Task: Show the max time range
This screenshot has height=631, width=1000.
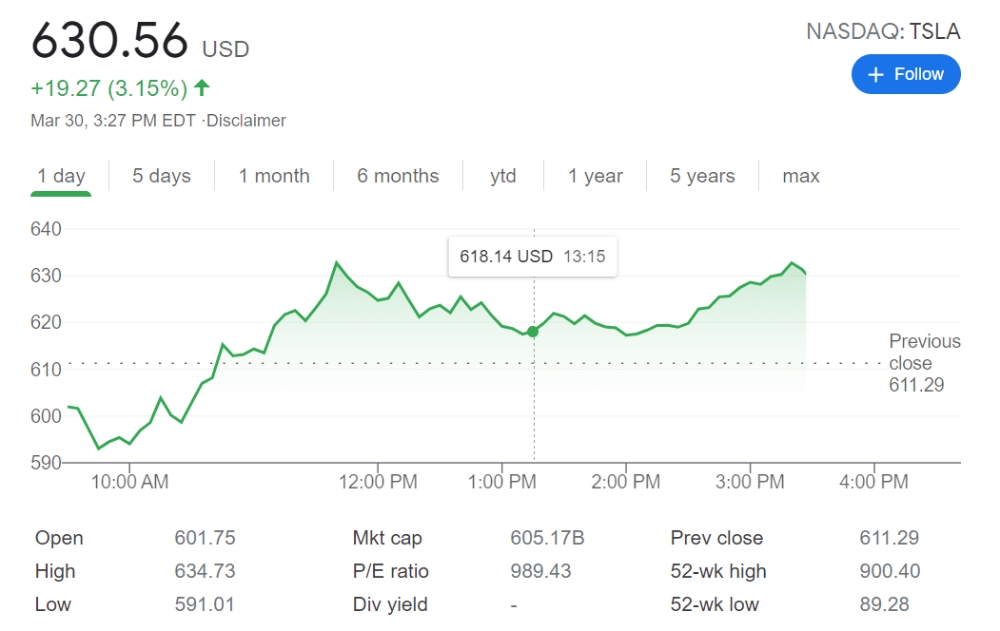Action: click(801, 176)
